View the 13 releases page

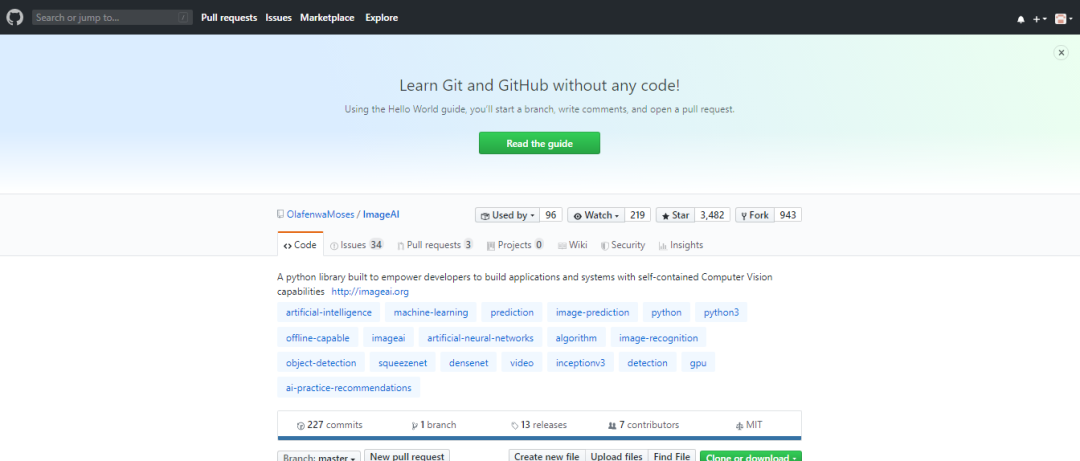point(539,424)
